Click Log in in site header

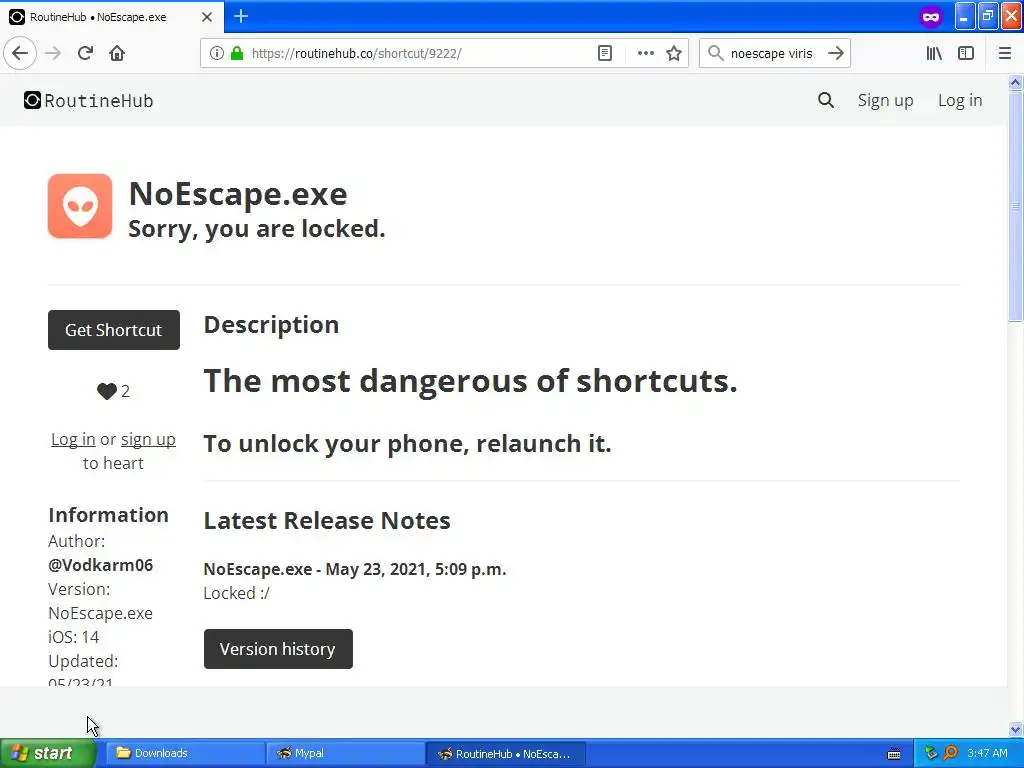[x=960, y=101]
